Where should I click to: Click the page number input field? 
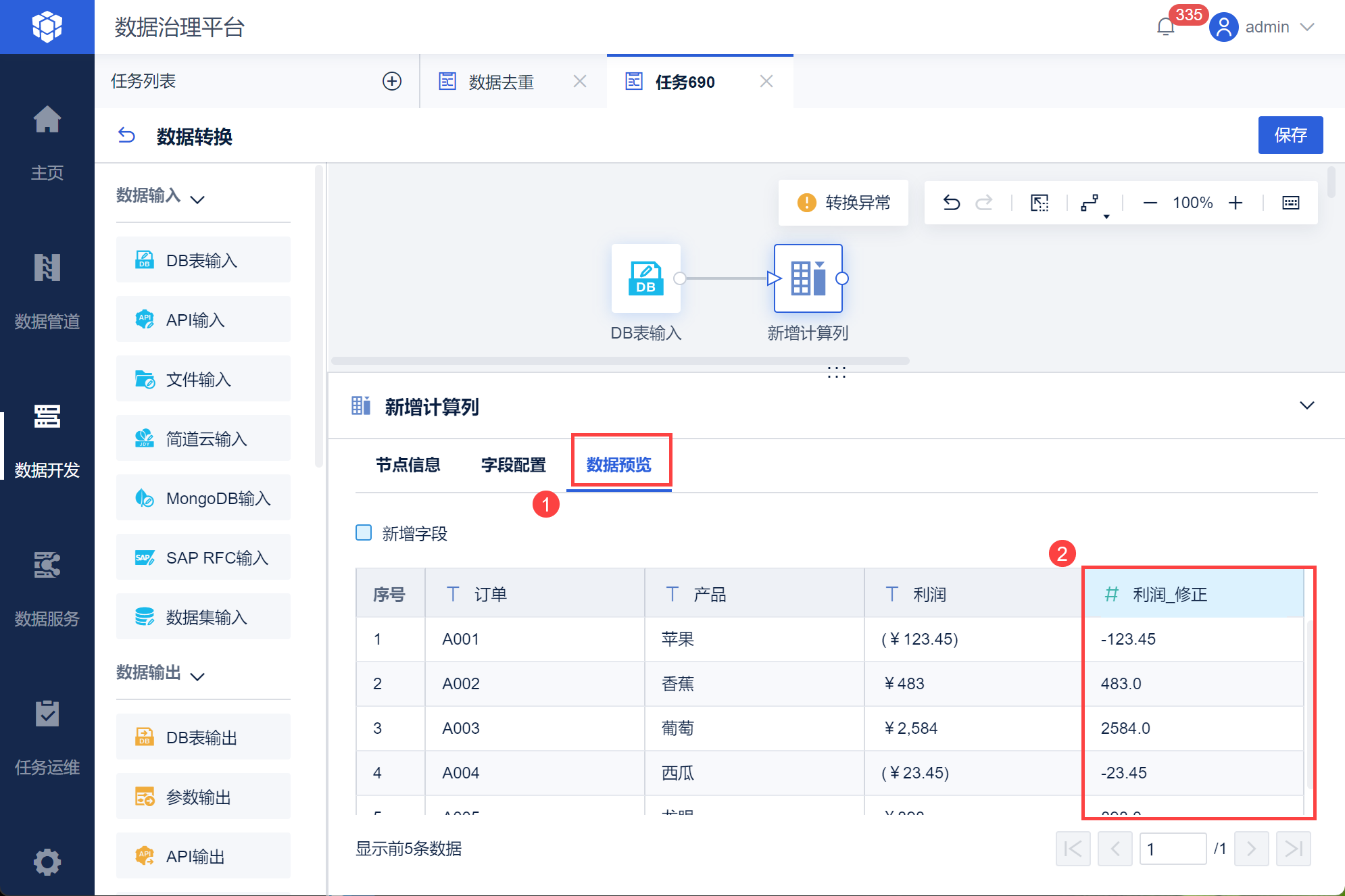(x=1172, y=849)
